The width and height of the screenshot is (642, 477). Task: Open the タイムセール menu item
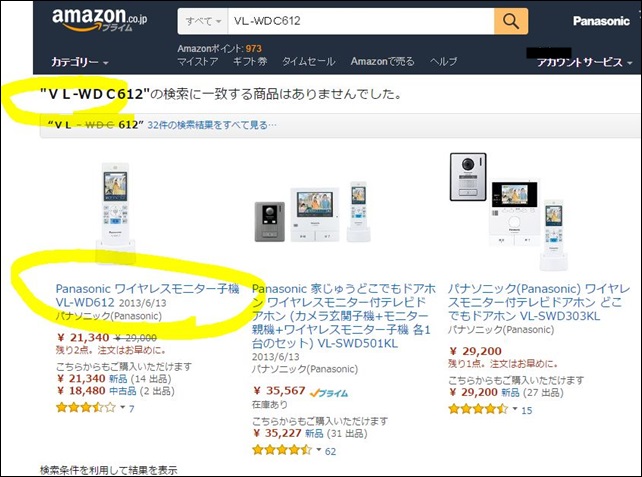(308, 61)
